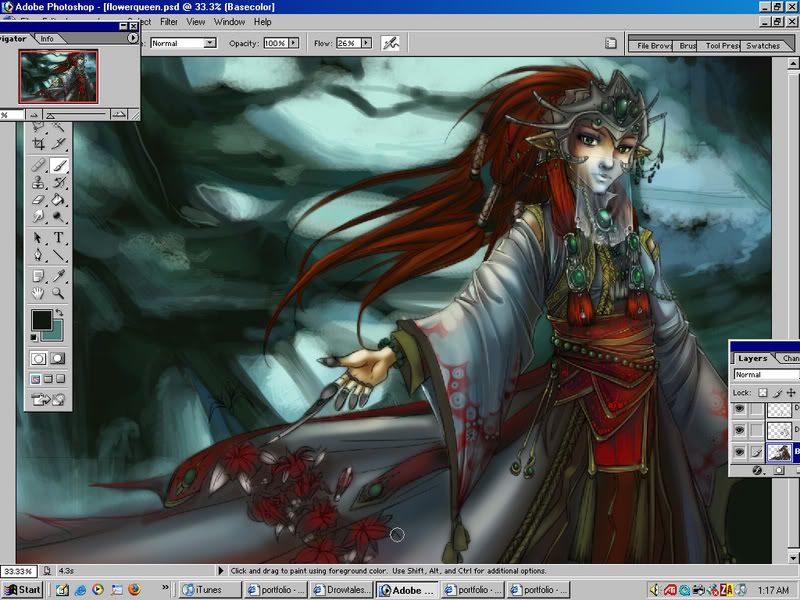Viewport: 800px width, 600px height.
Task: Select the Crop tool
Action: coord(38,144)
